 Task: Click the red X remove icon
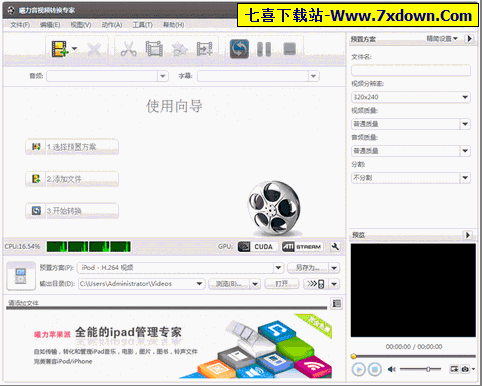pyautogui.click(x=94, y=49)
